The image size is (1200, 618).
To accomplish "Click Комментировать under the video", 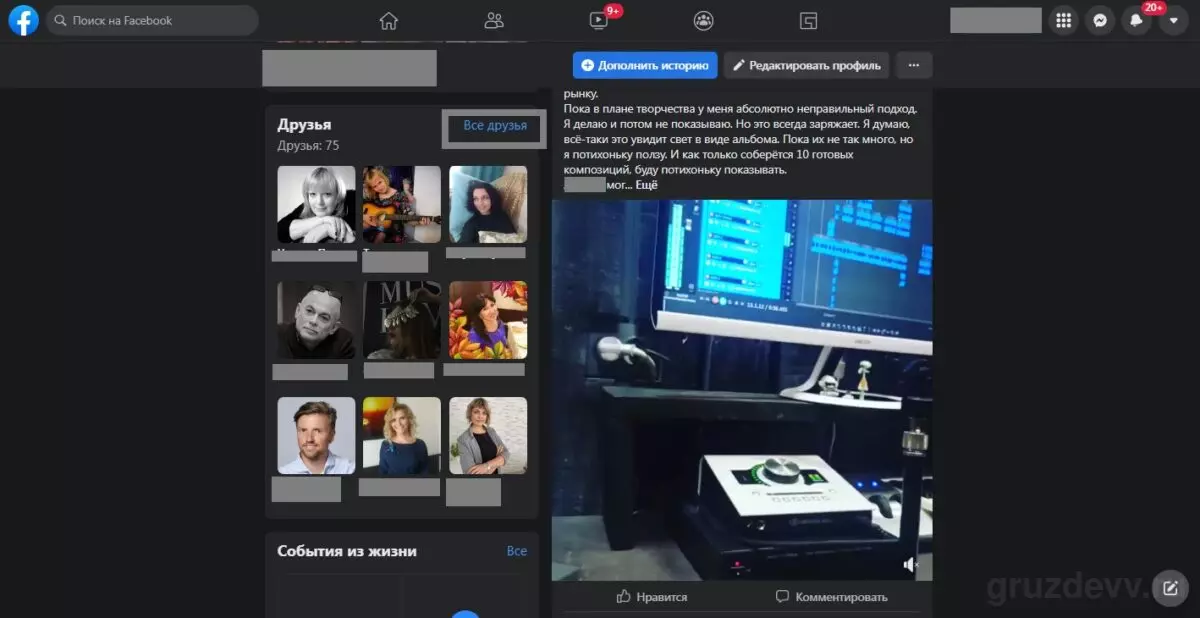I will (831, 597).
